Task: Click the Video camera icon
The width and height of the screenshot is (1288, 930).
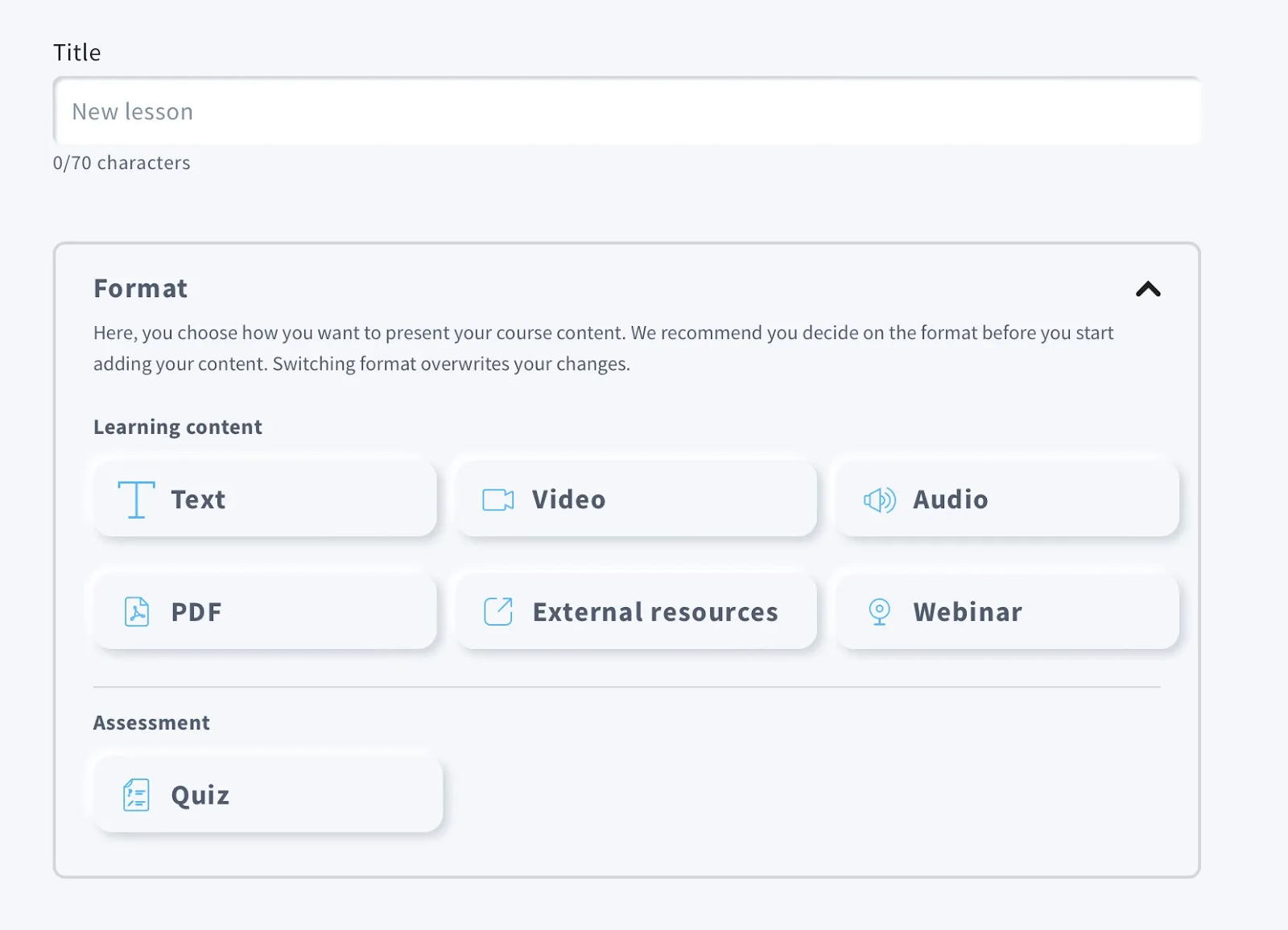Action: point(497,499)
